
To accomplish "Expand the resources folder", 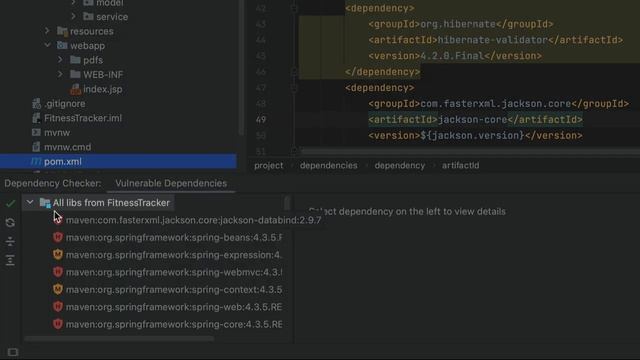I will (x=47, y=31).
